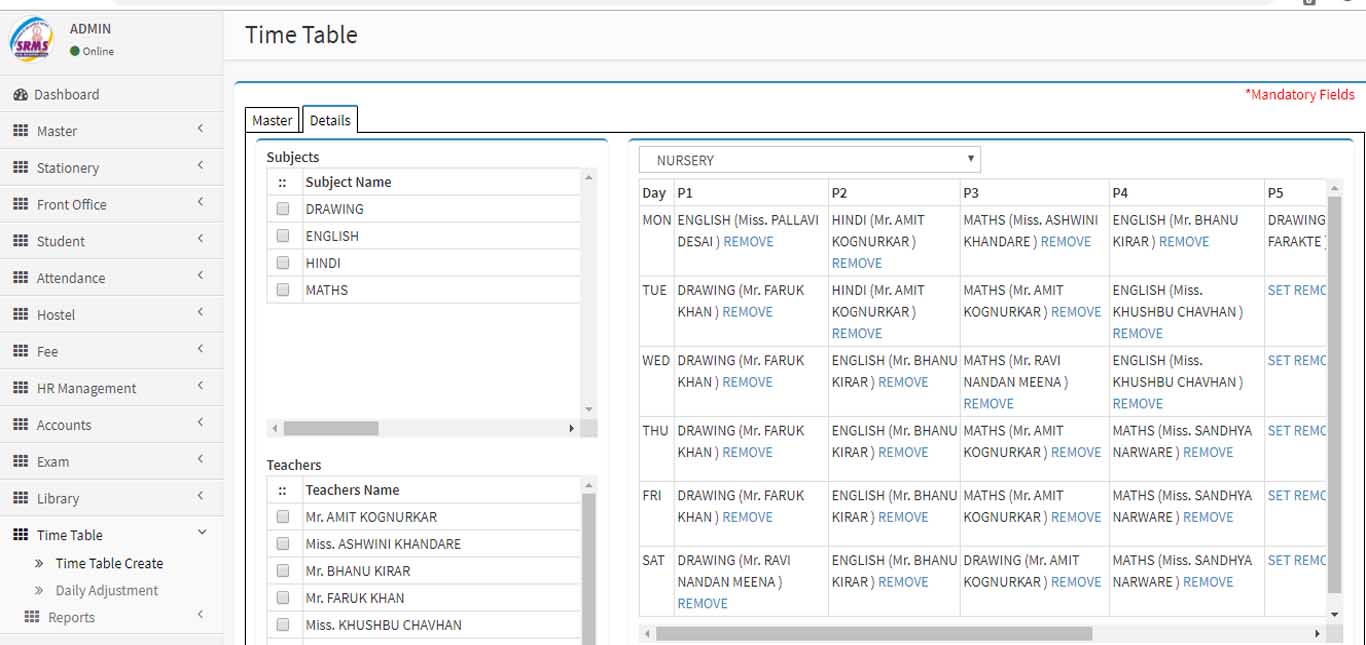This screenshot has height=645, width=1366.
Task: Check the DRAWING subject checkbox
Action: (x=283, y=209)
